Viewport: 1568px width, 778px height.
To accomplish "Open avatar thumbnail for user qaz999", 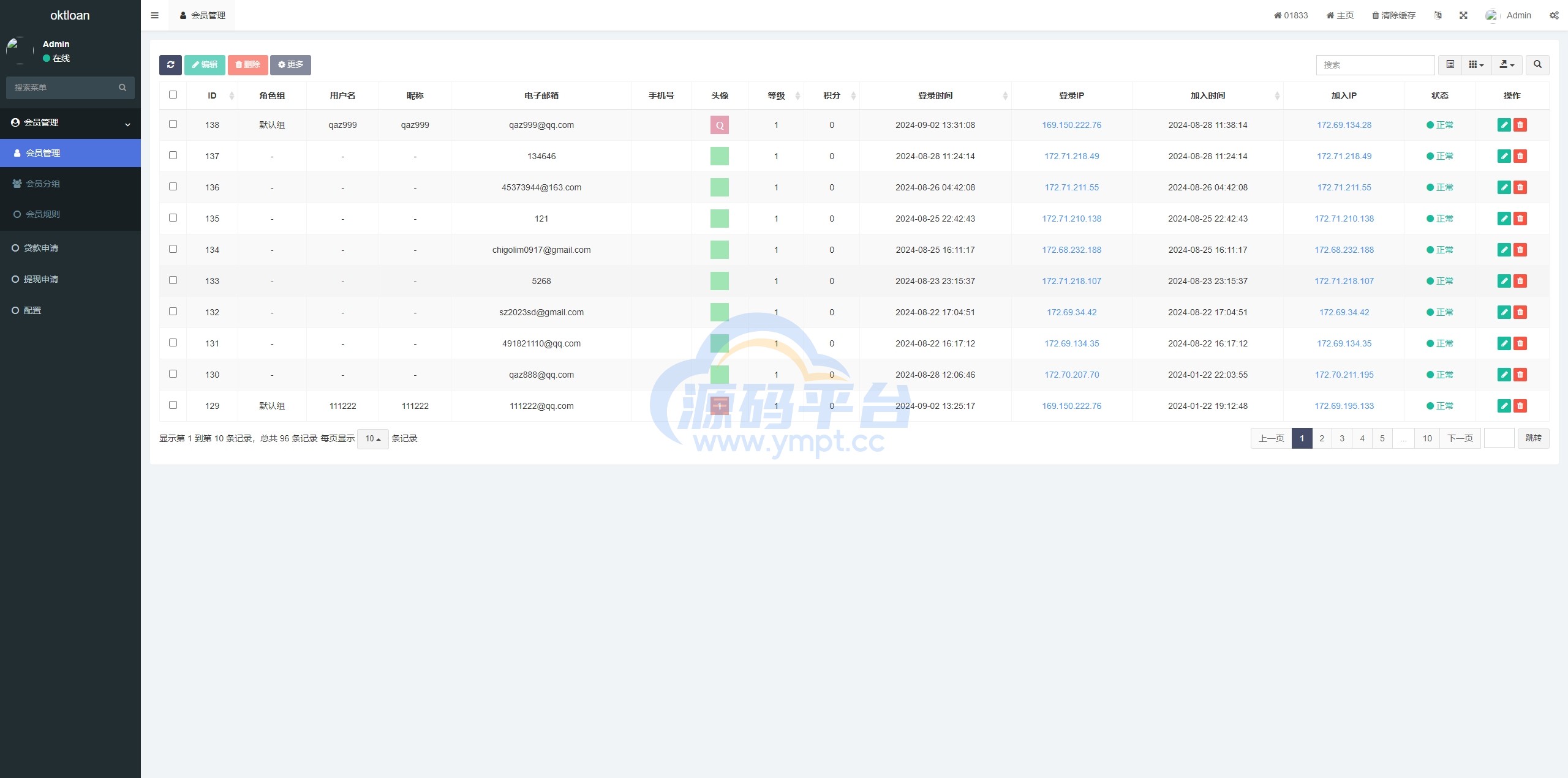I will [x=720, y=125].
